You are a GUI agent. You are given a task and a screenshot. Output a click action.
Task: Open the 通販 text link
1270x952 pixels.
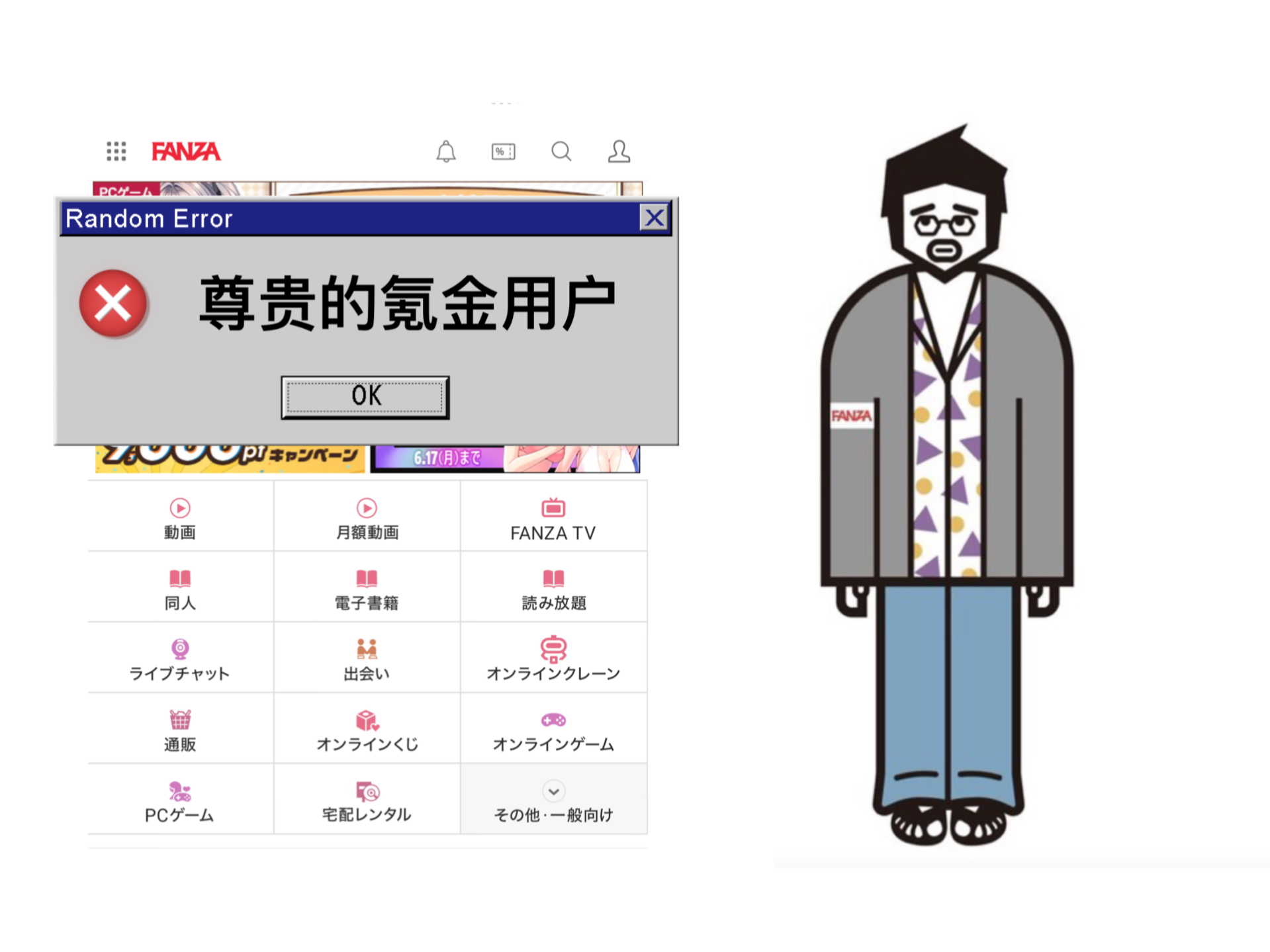[x=180, y=745]
